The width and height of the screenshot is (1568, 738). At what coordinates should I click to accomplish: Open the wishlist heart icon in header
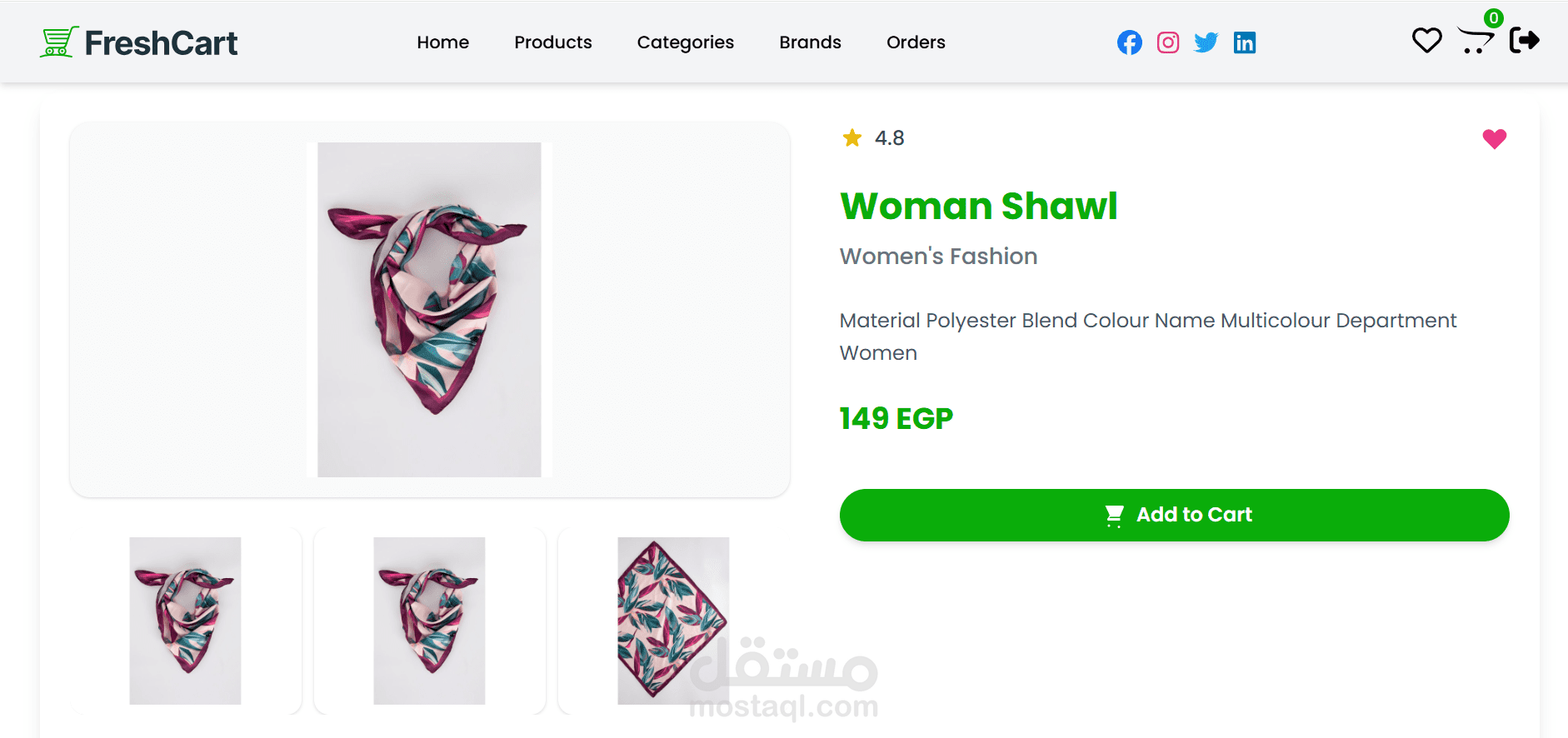click(x=1426, y=41)
